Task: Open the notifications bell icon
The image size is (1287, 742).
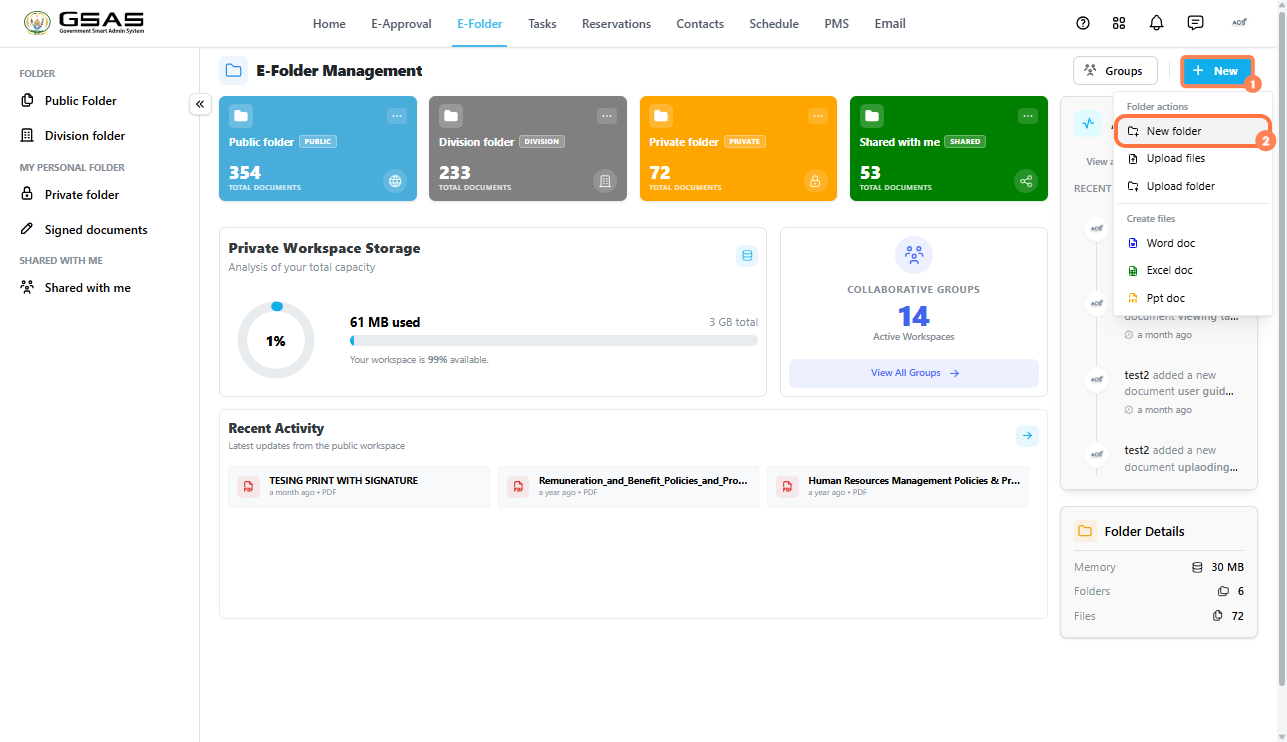Action: 1157,23
